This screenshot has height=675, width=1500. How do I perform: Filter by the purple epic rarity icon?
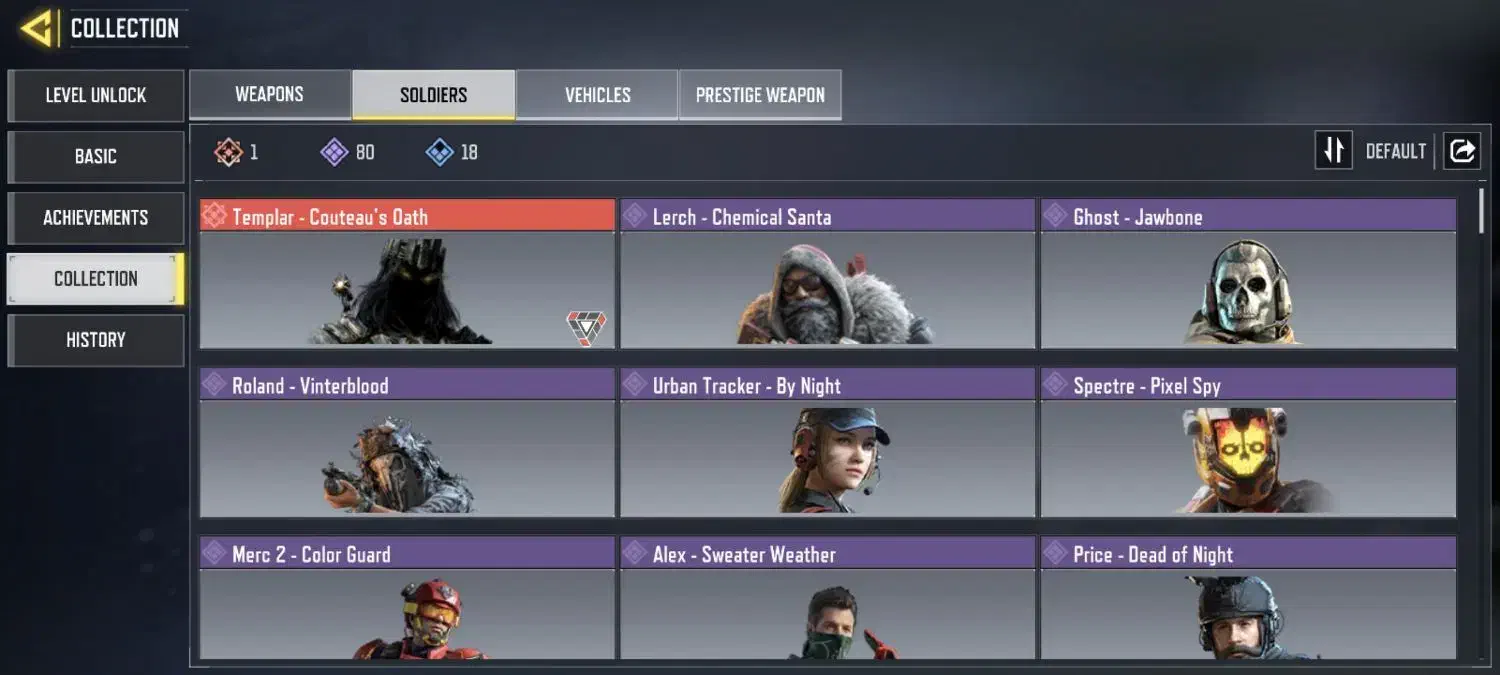334,152
